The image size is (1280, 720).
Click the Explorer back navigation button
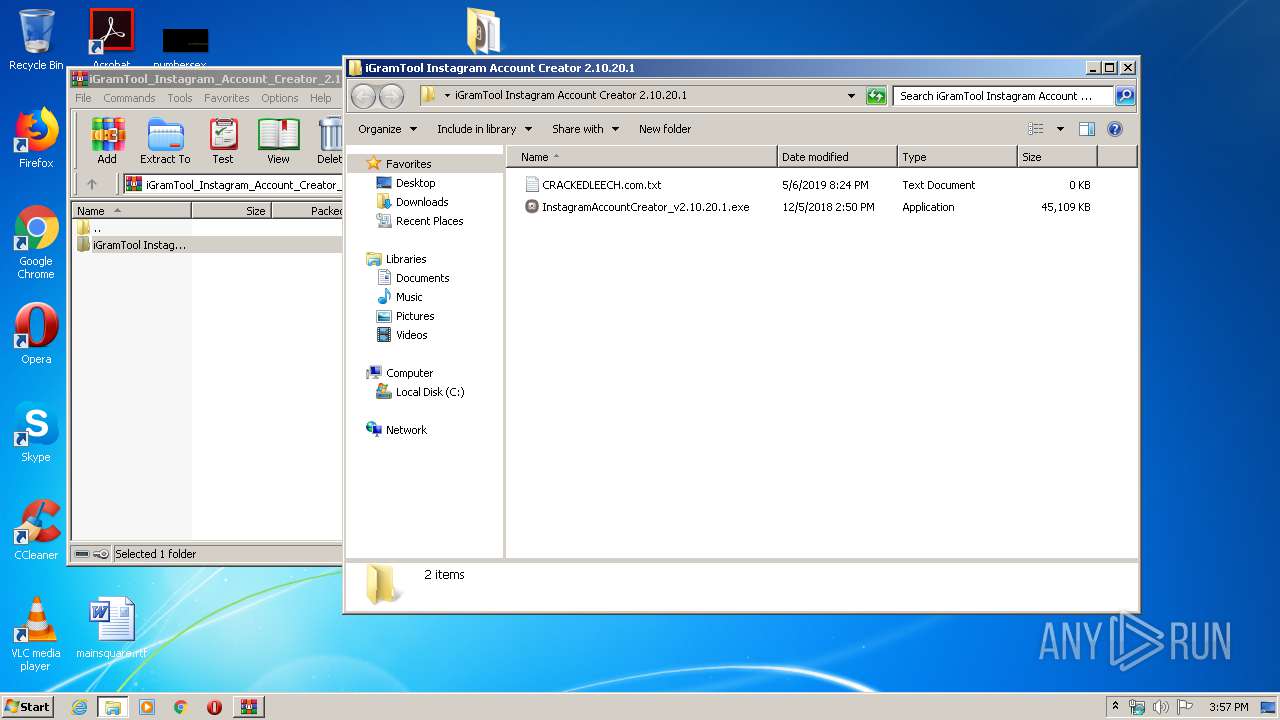coord(363,96)
